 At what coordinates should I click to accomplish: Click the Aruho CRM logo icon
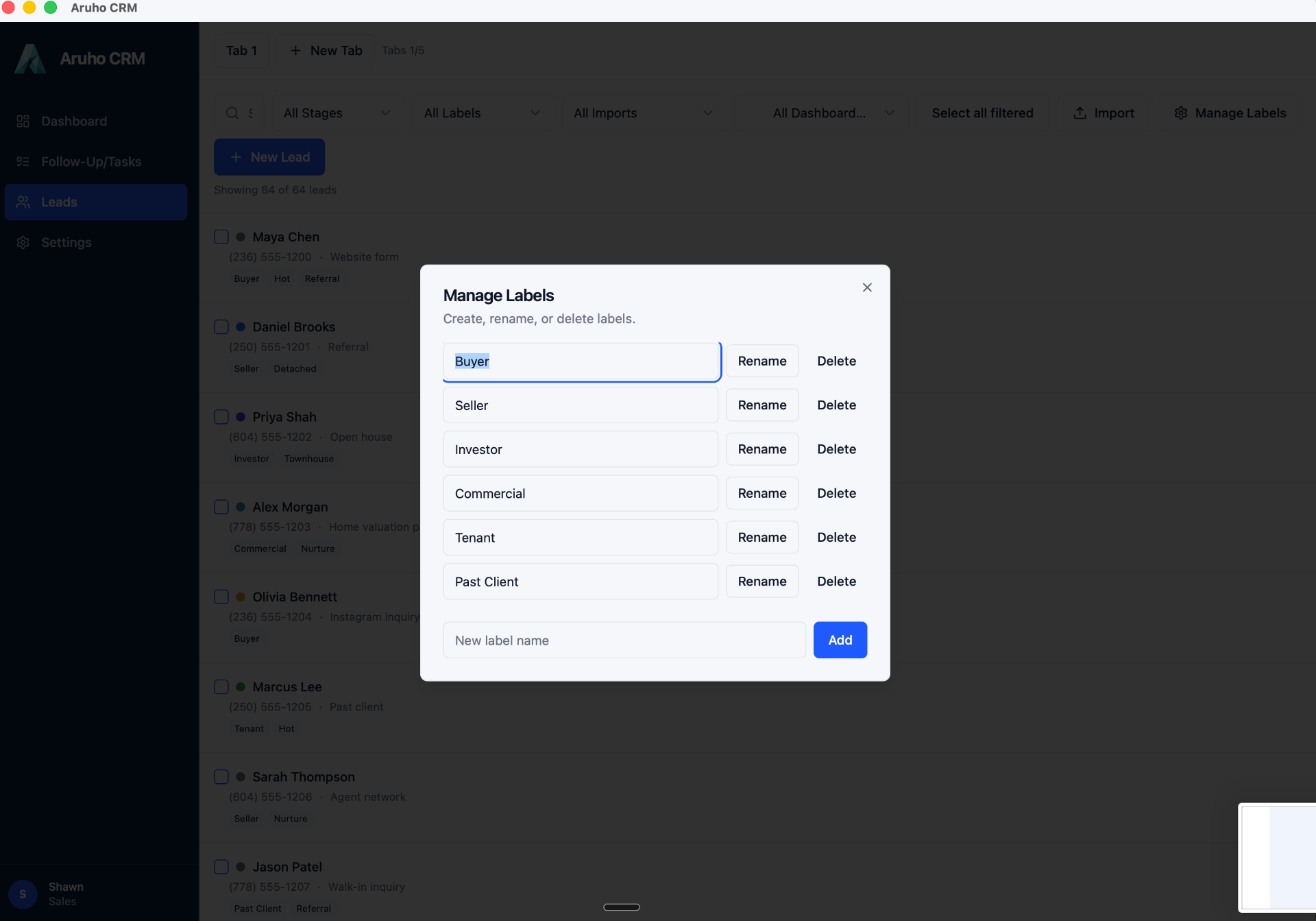[x=30, y=59]
